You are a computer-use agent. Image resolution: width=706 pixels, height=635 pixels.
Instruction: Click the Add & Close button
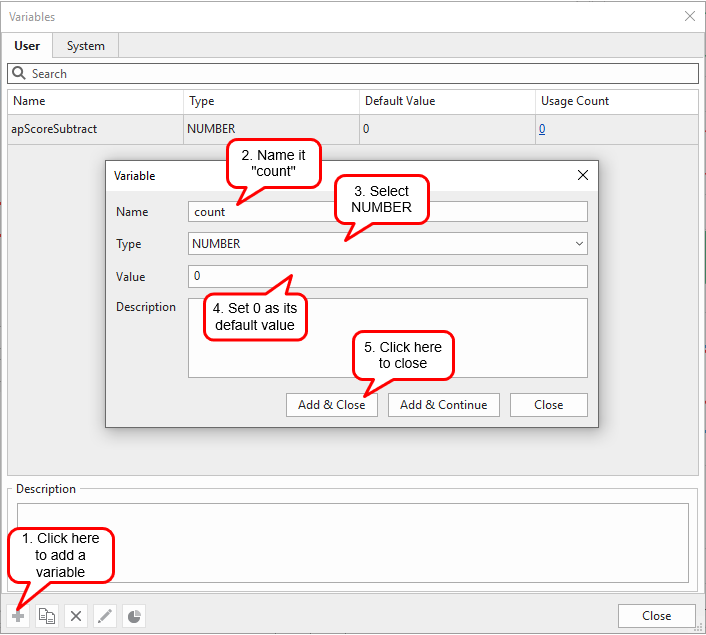(x=331, y=404)
